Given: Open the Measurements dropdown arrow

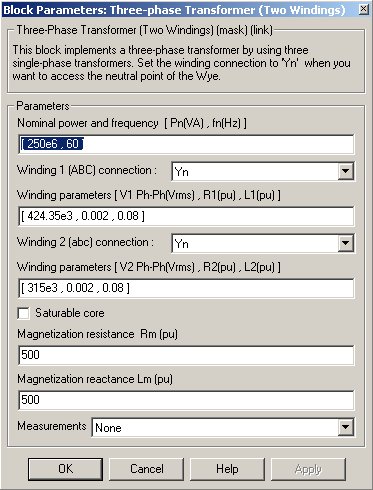Looking at the screenshot, I should [x=345, y=427].
